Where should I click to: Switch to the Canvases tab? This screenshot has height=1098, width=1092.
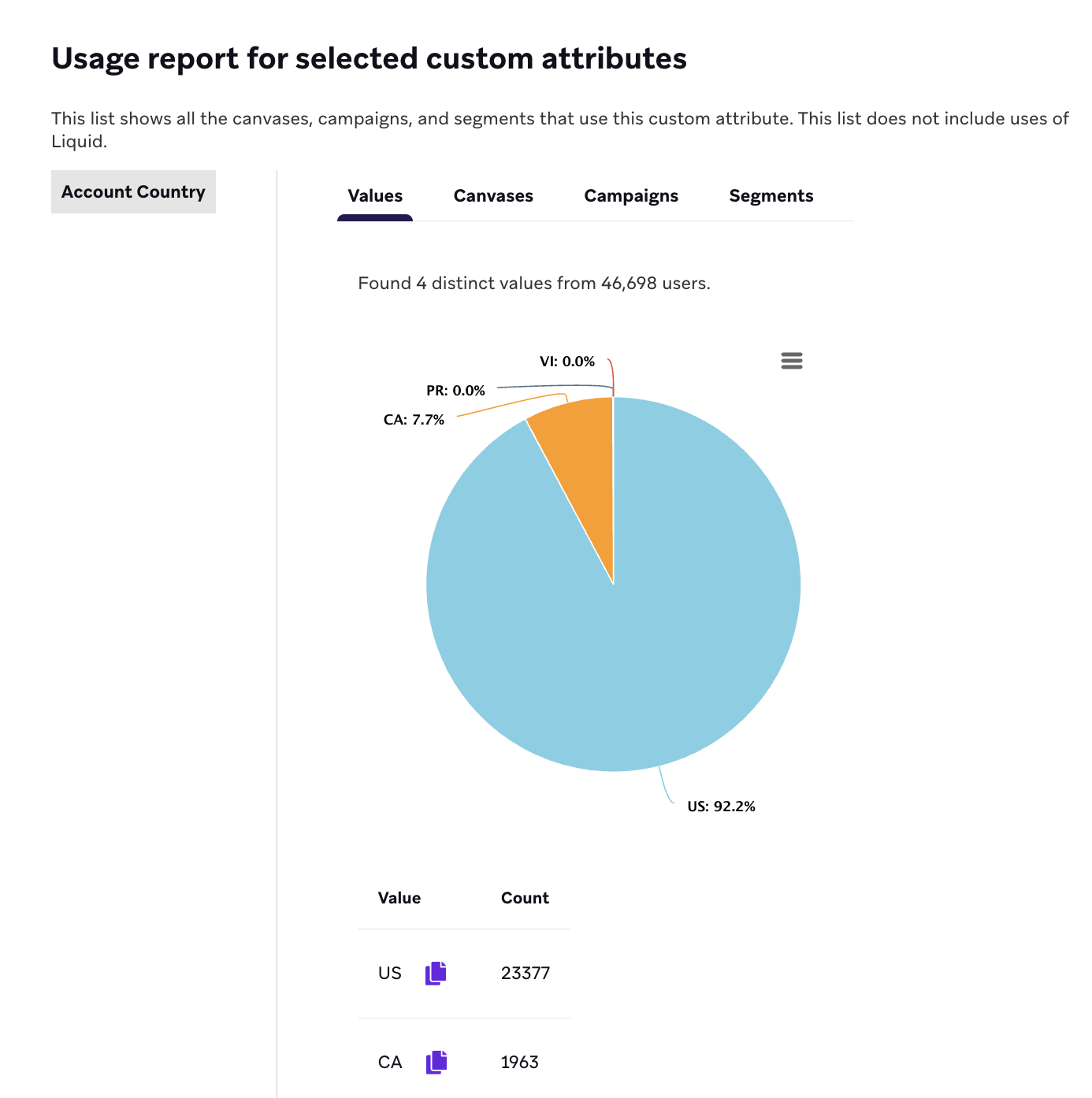493,195
